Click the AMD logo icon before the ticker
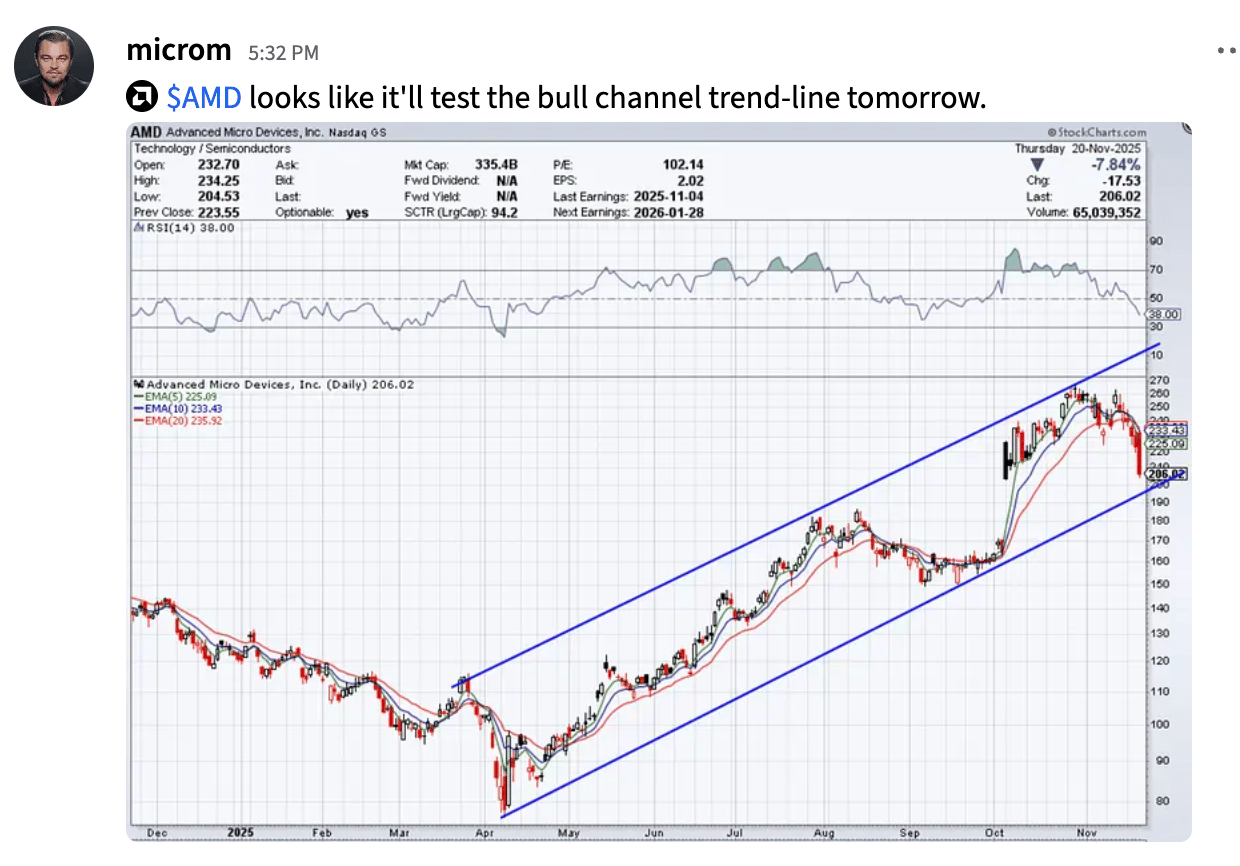This screenshot has width=1240, height=866. pos(141,98)
